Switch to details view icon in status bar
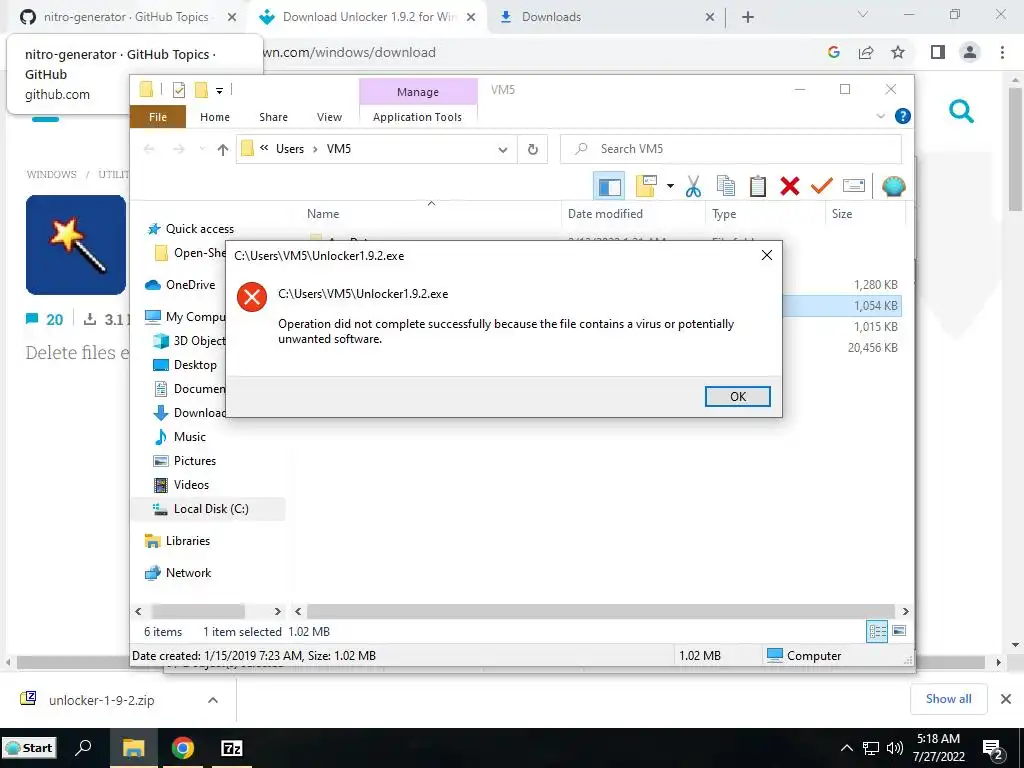 [877, 632]
